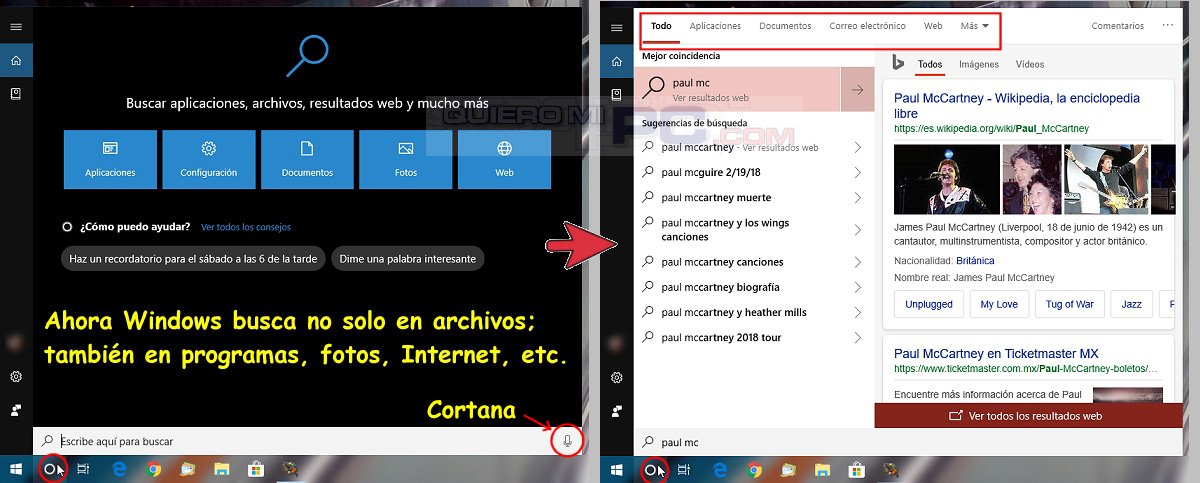Click the feedback person icon in the empty search window sidebar

pyautogui.click(x=16, y=411)
